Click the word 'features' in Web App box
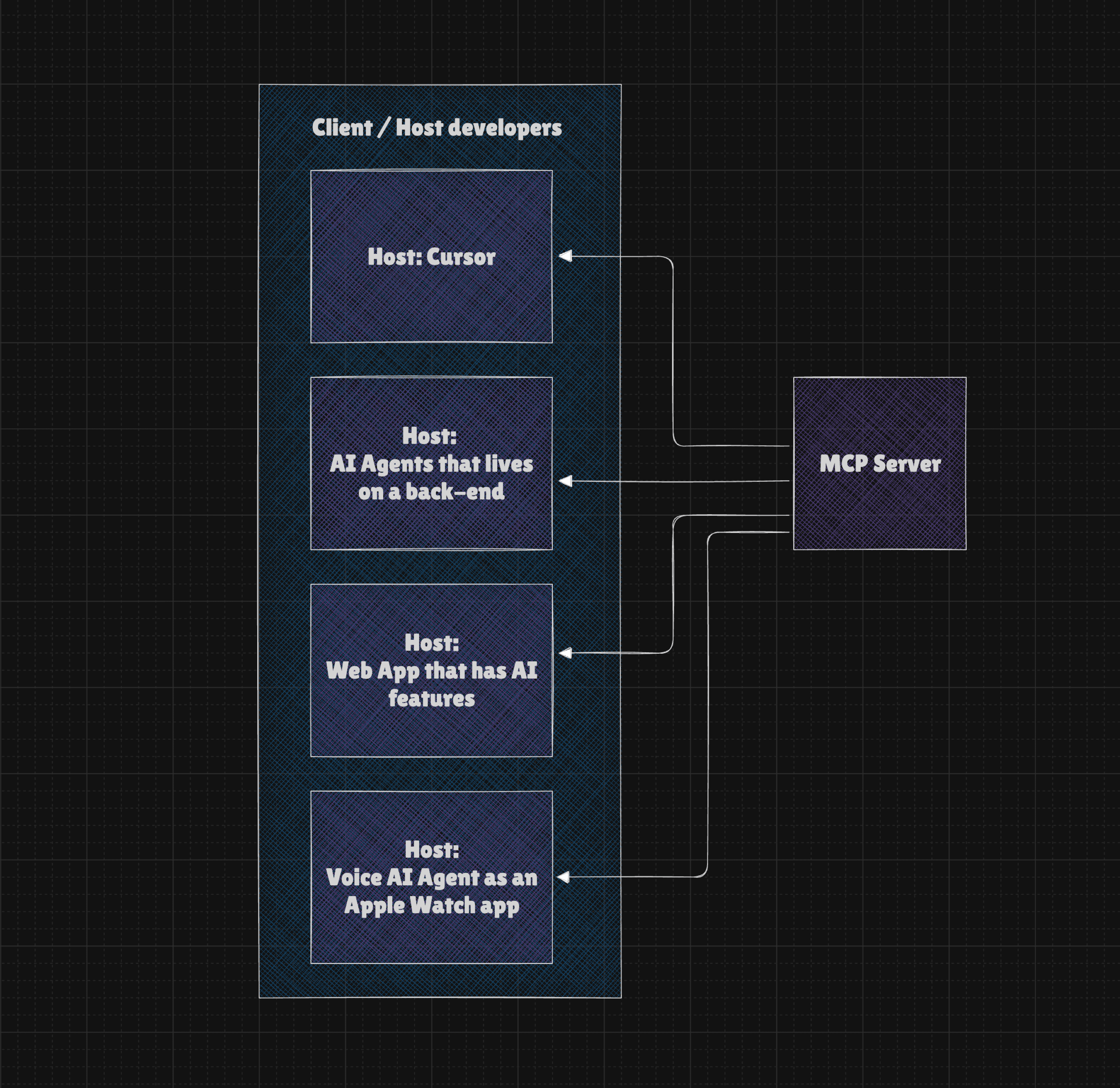Viewport: 1120px width, 1088px height. click(432, 698)
